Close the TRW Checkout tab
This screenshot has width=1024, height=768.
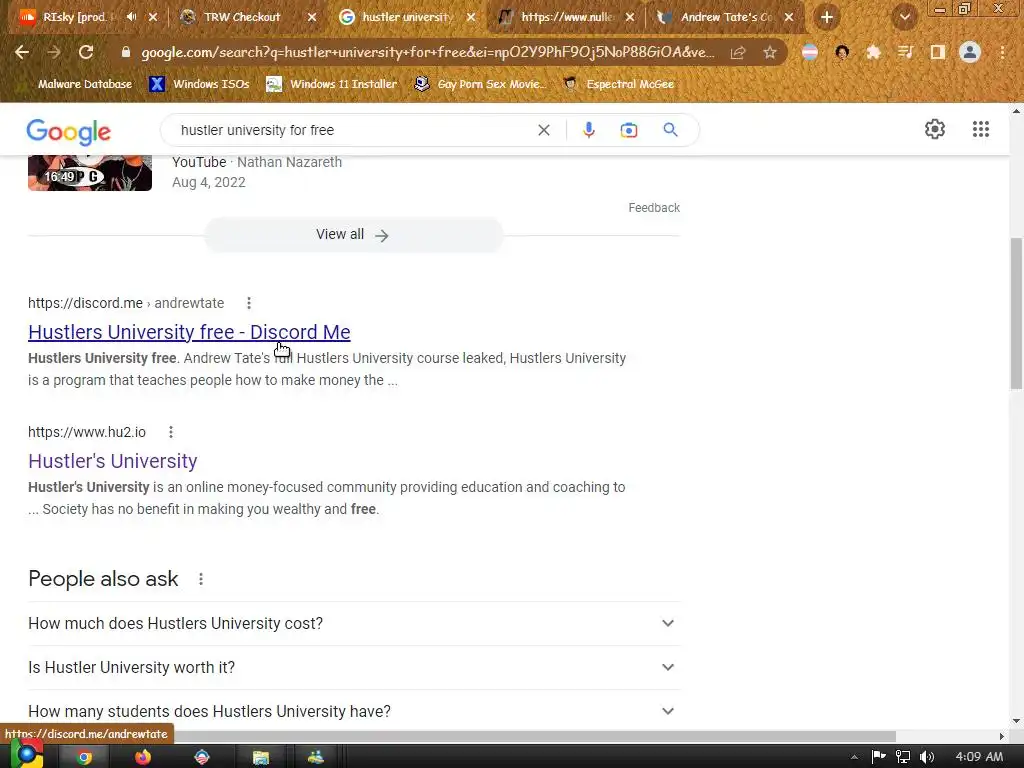tap(312, 17)
